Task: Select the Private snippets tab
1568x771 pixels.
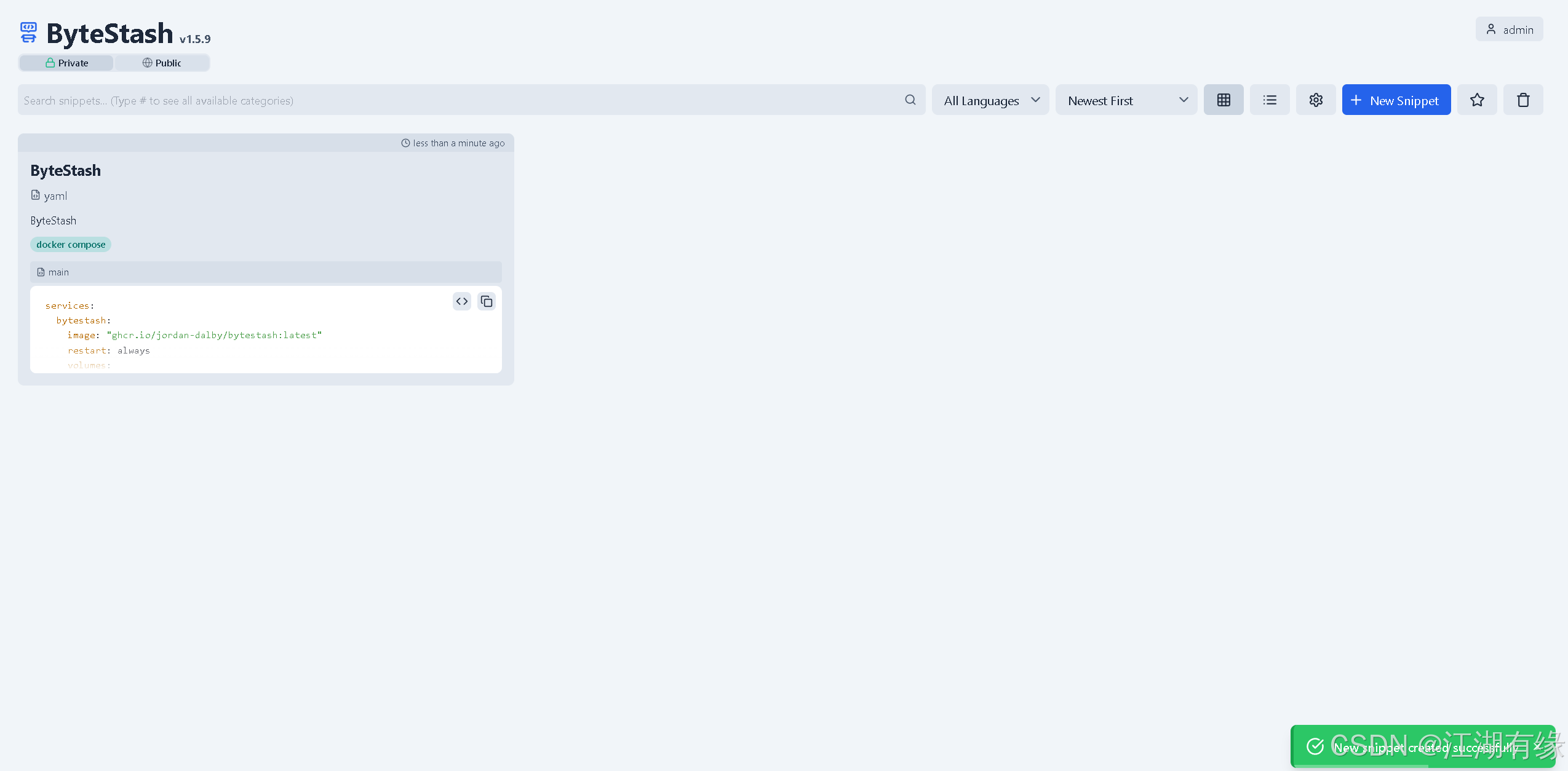Action: point(66,63)
